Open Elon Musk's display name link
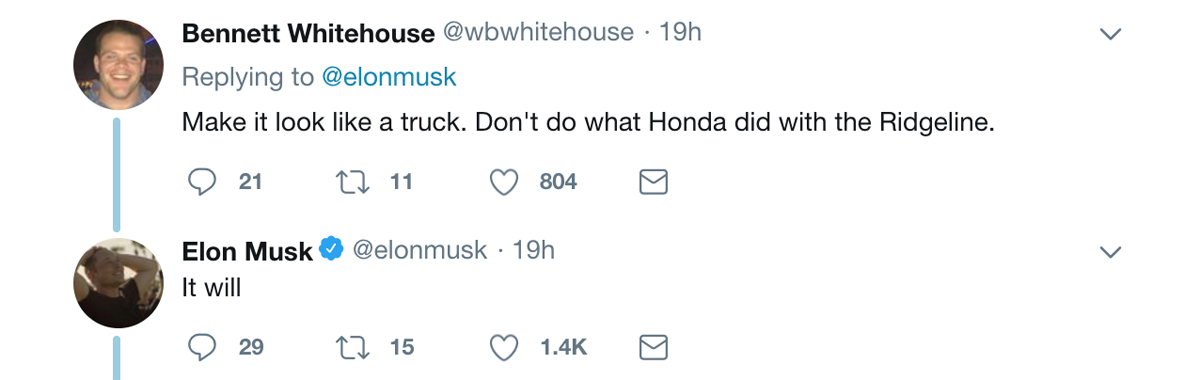The width and height of the screenshot is (1200, 380). [247, 251]
